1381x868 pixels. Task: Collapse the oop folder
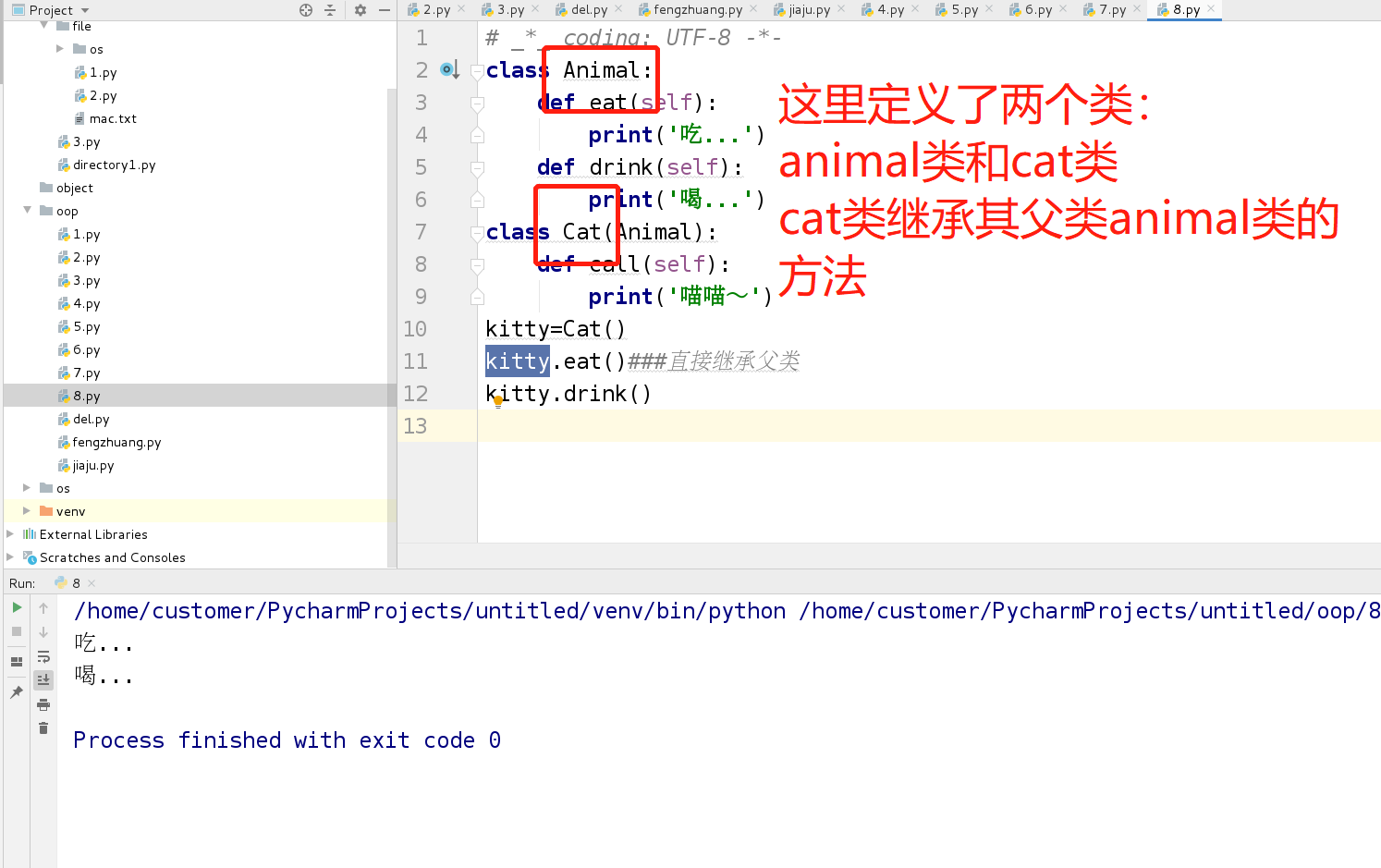click(x=28, y=211)
